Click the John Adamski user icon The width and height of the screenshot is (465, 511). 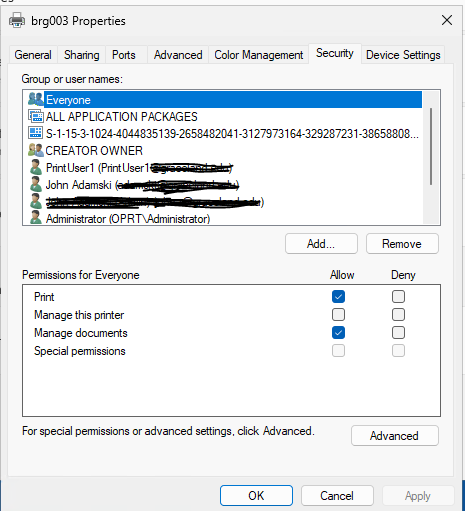pos(35,184)
